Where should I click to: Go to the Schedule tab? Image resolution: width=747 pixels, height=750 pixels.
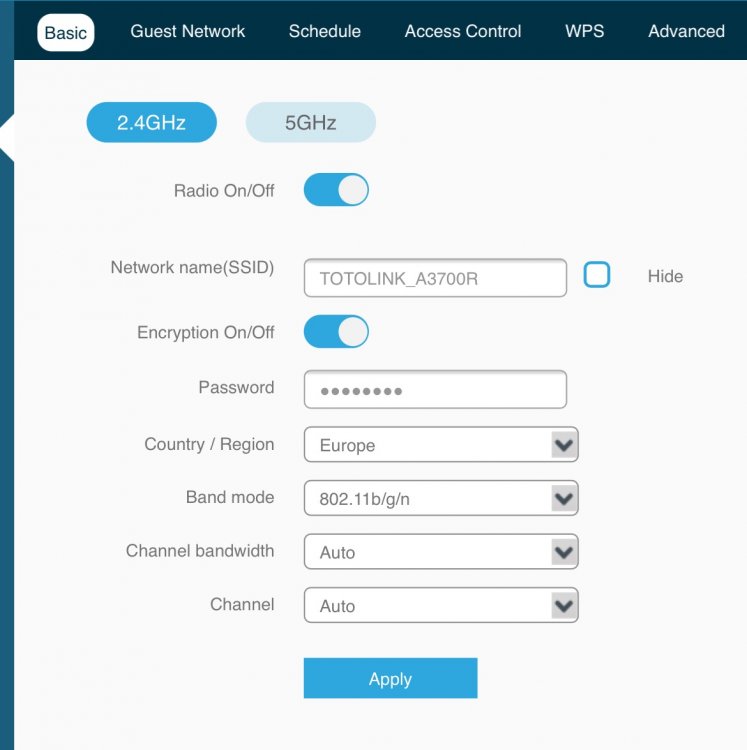click(x=324, y=31)
